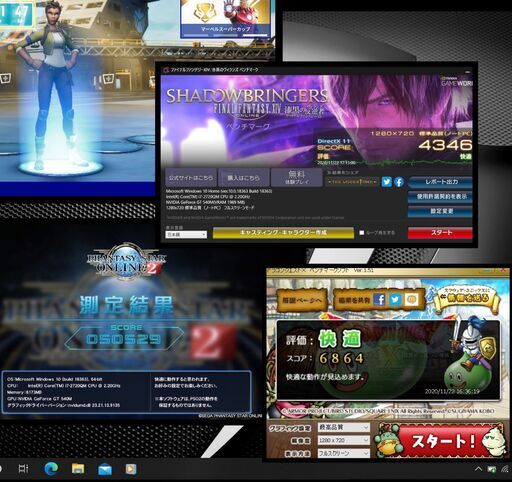Click the 2020/11/22 timestamp in Dragon Quest X
Viewport: 512px width, 482px height.
pos(452,391)
